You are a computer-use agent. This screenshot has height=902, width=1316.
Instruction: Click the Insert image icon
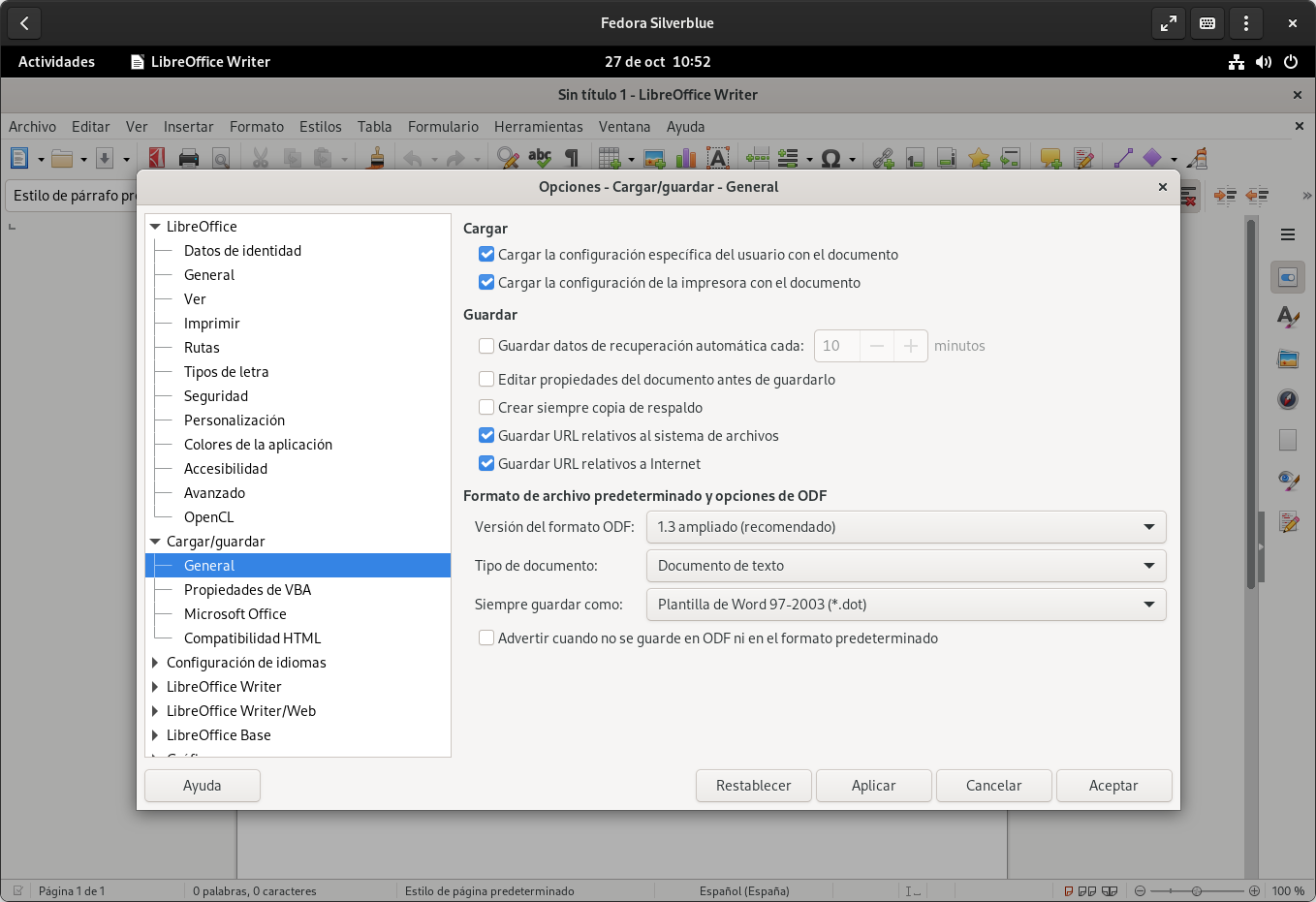click(654, 158)
